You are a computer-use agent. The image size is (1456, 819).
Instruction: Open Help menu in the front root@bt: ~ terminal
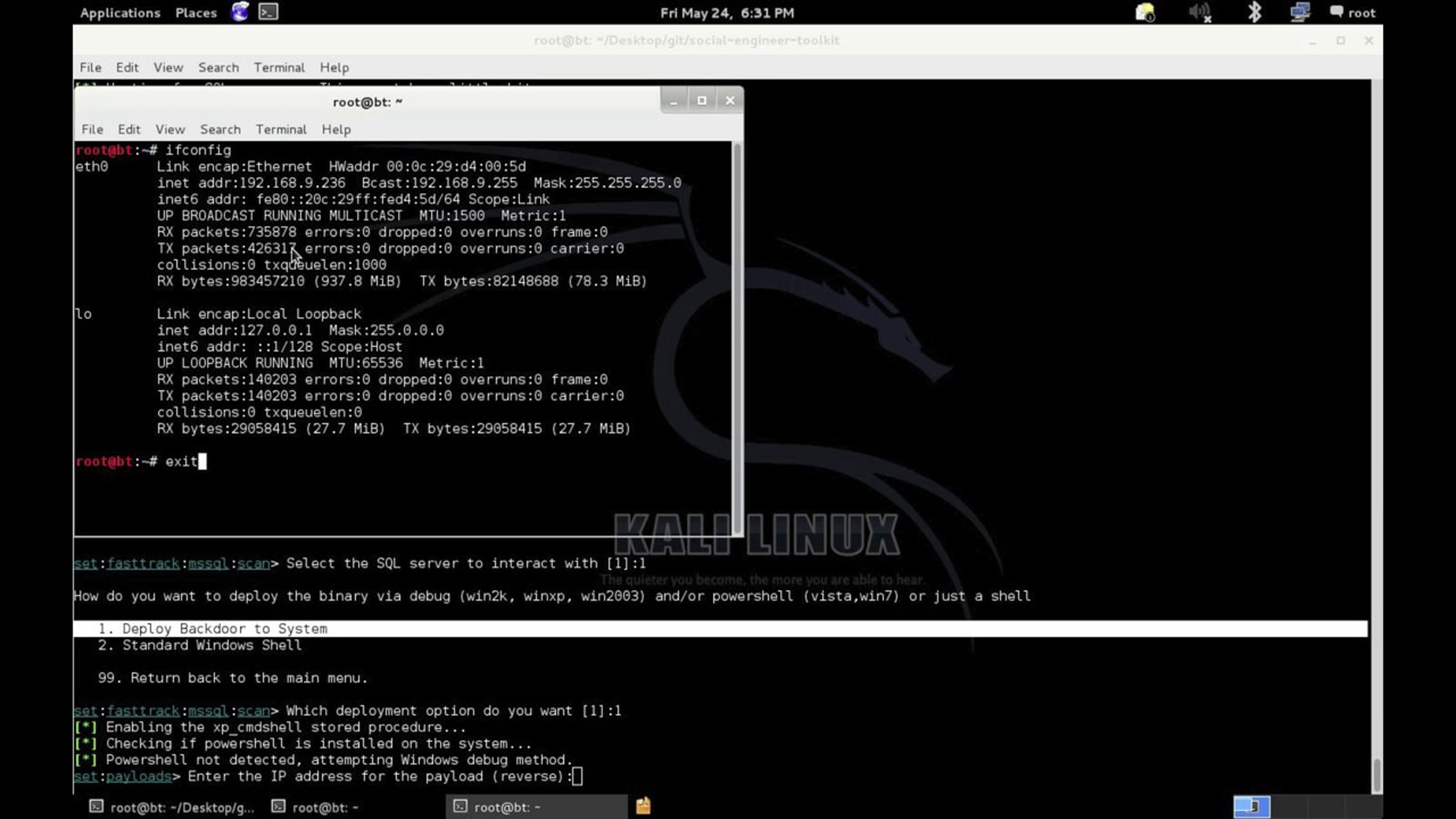336,129
